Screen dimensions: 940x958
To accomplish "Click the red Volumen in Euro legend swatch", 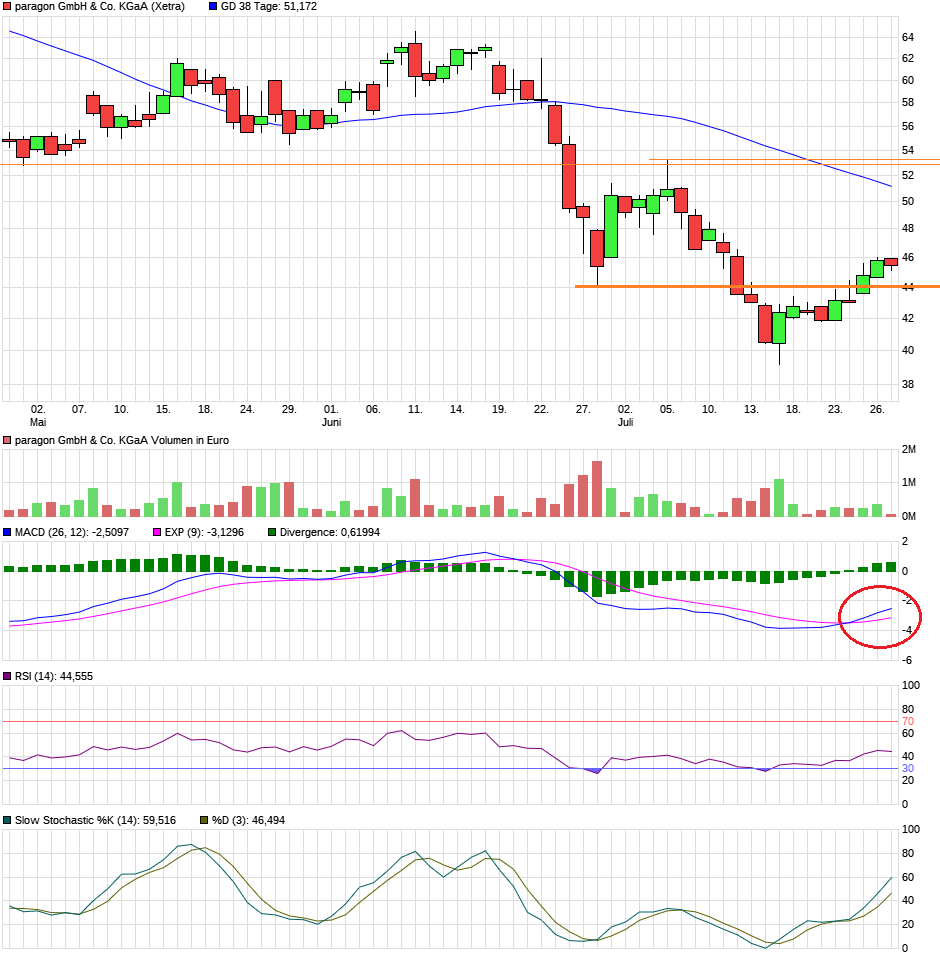I will click(x=7, y=441).
